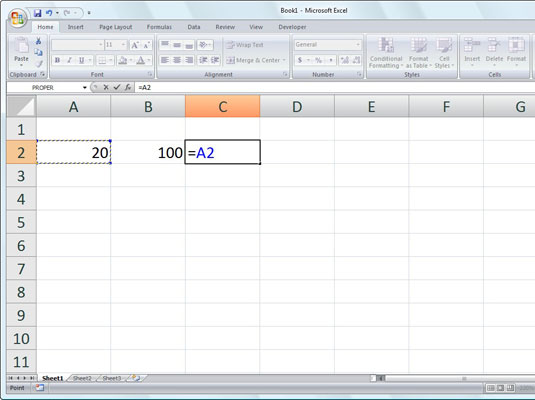Cut selection with the scissors icon
This screenshot has height=400, width=535.
point(39,41)
